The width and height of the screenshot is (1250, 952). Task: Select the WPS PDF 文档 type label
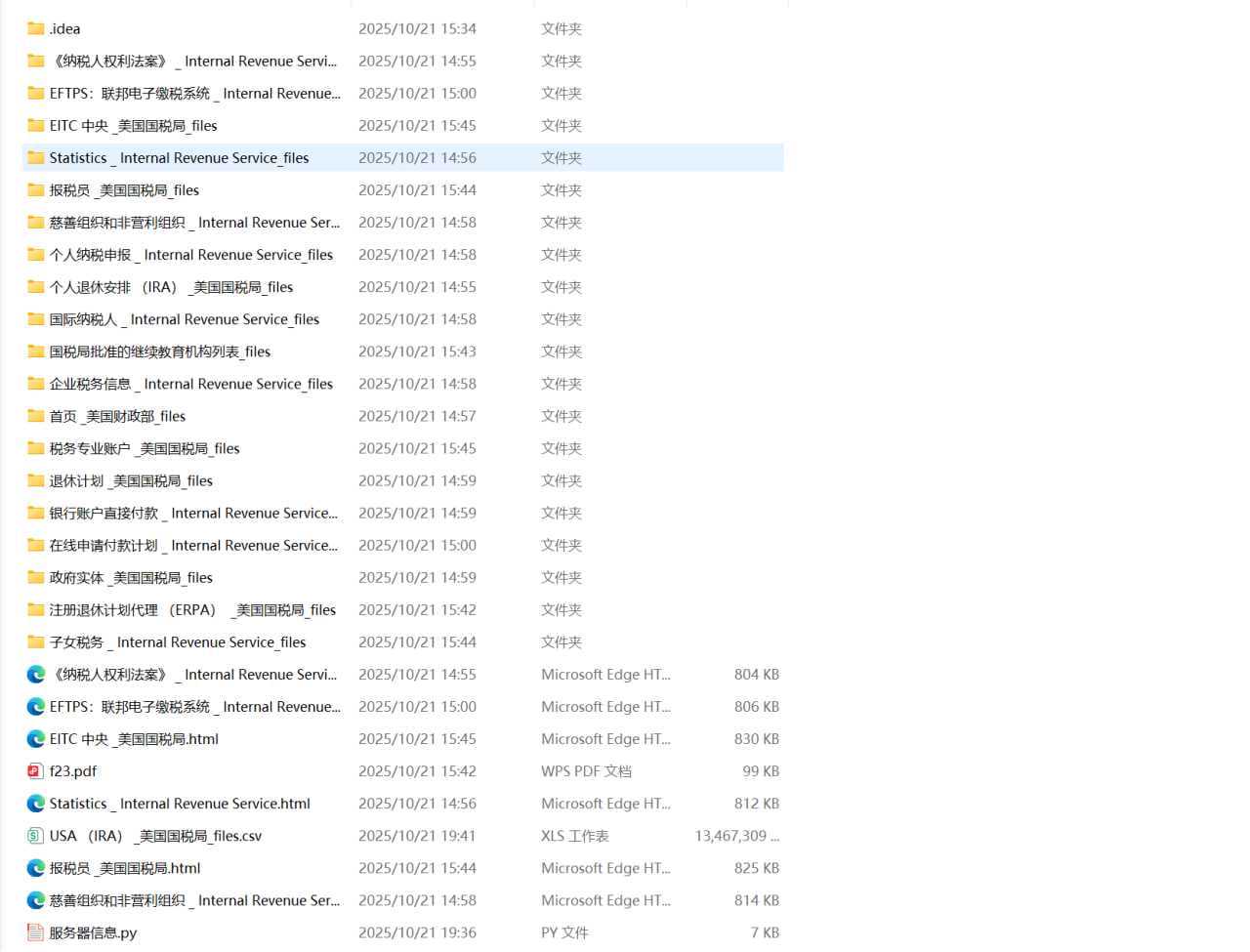click(587, 770)
